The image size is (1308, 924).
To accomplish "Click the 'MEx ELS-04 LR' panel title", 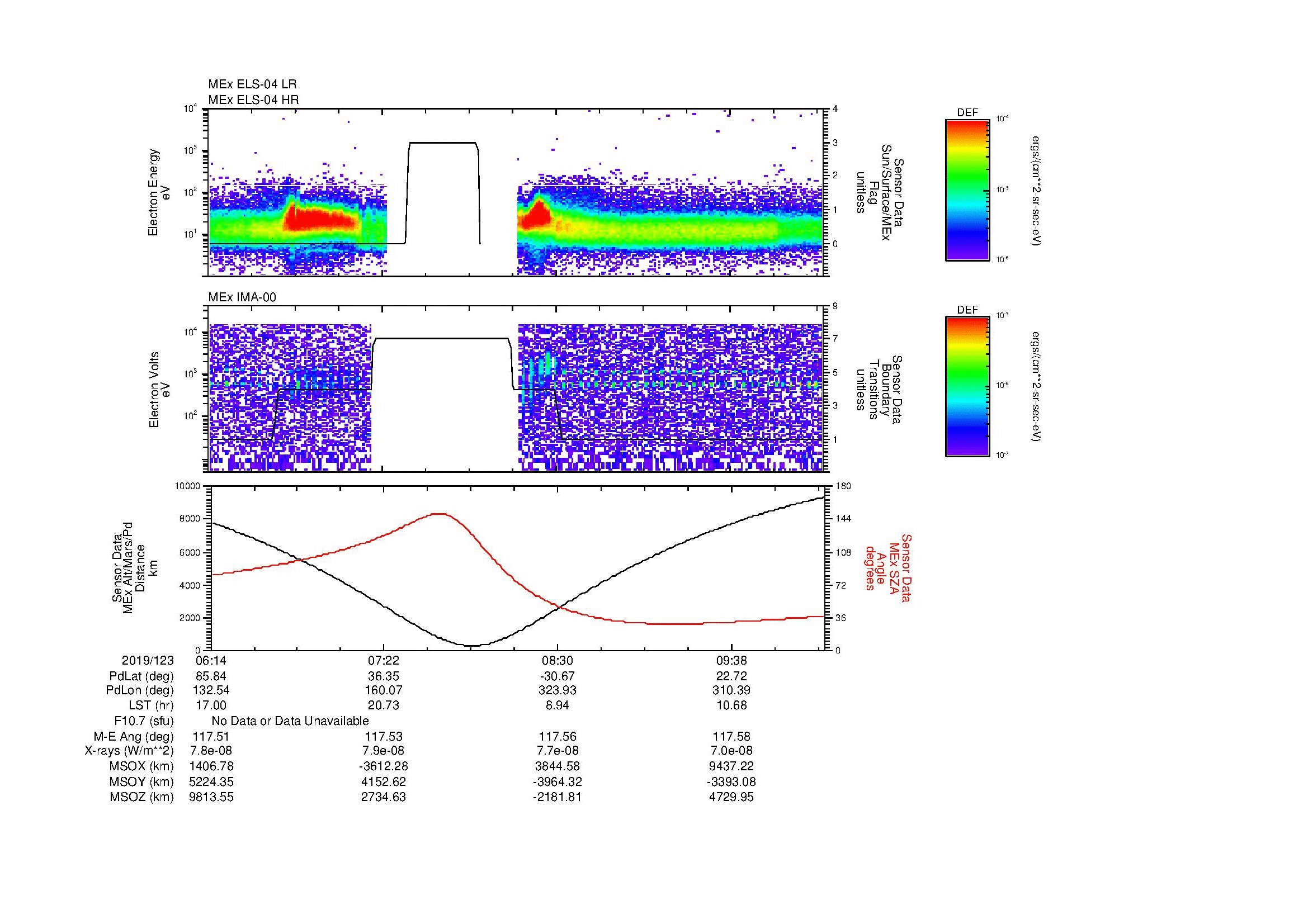I will [x=252, y=84].
